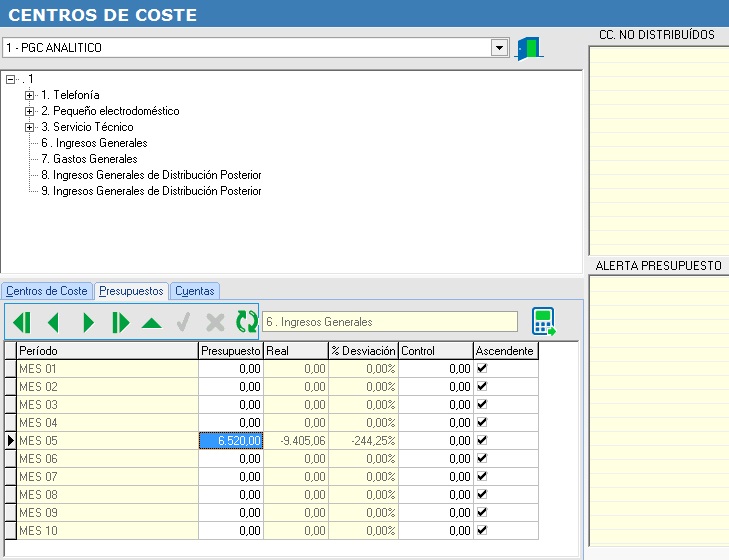The image size is (729, 560).
Task: Select the MES 05 period cell
Action: (107, 440)
